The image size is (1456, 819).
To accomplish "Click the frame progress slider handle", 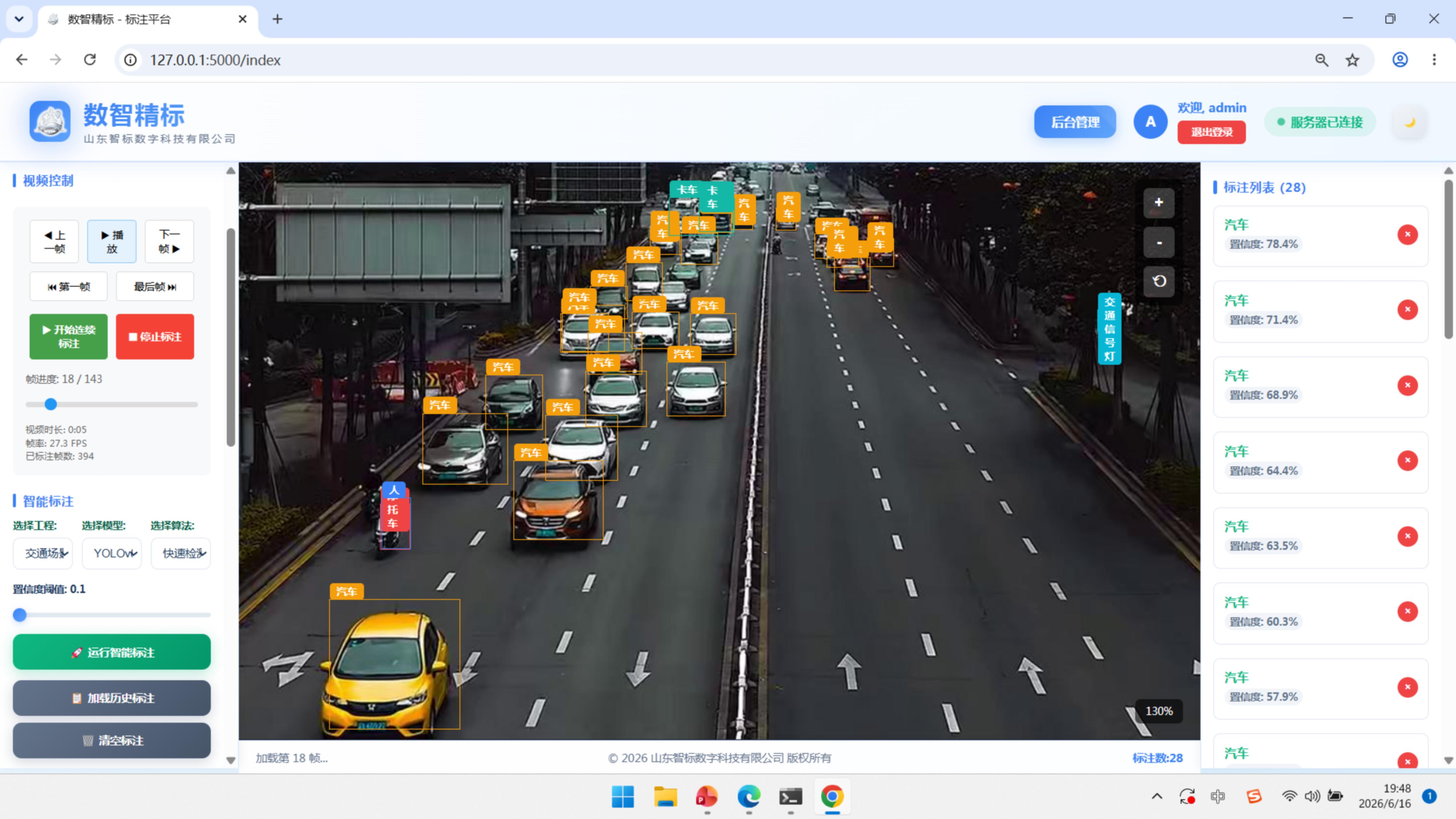I will (51, 404).
